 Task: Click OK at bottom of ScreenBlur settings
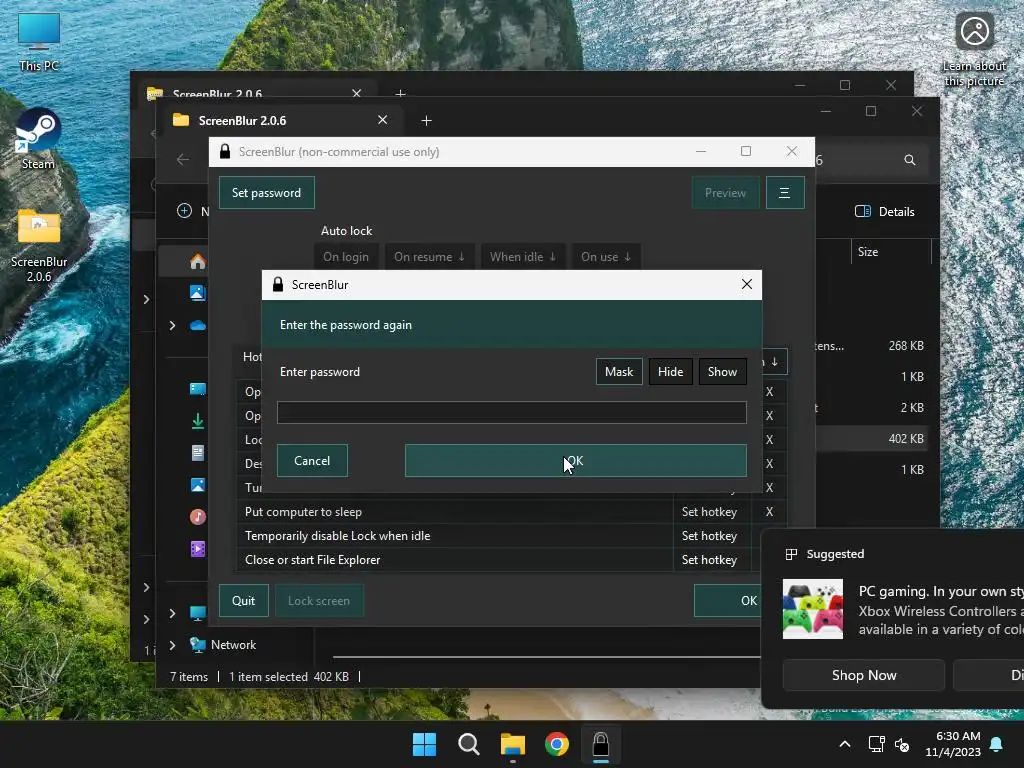[728, 601]
